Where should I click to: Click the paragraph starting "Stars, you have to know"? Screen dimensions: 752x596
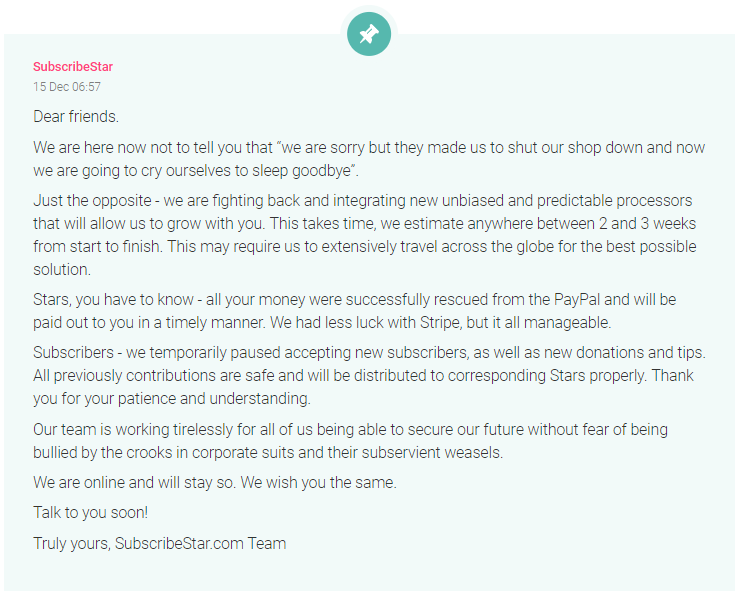coord(354,311)
